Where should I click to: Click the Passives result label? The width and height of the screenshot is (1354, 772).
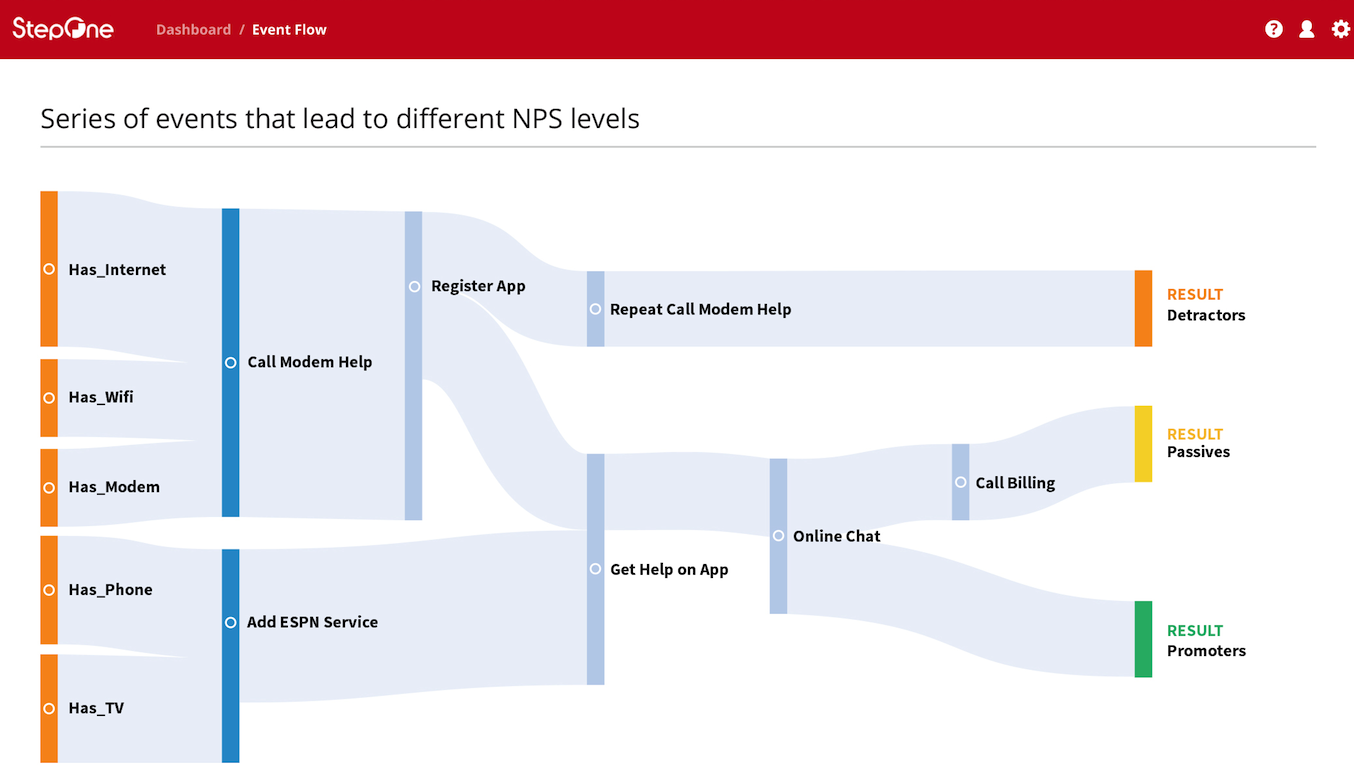(x=1198, y=452)
